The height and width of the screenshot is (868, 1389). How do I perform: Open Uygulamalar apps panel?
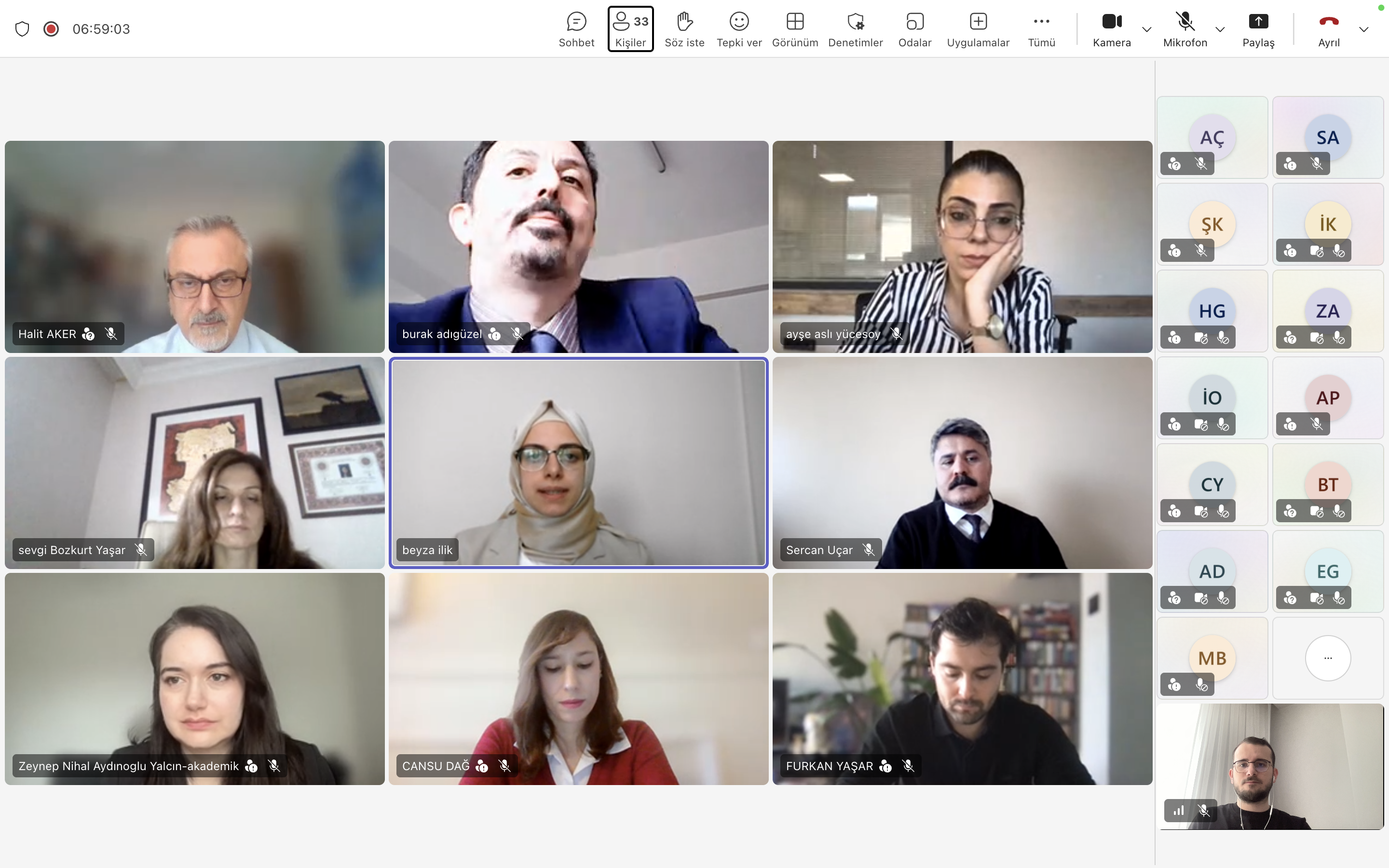[x=978, y=29]
